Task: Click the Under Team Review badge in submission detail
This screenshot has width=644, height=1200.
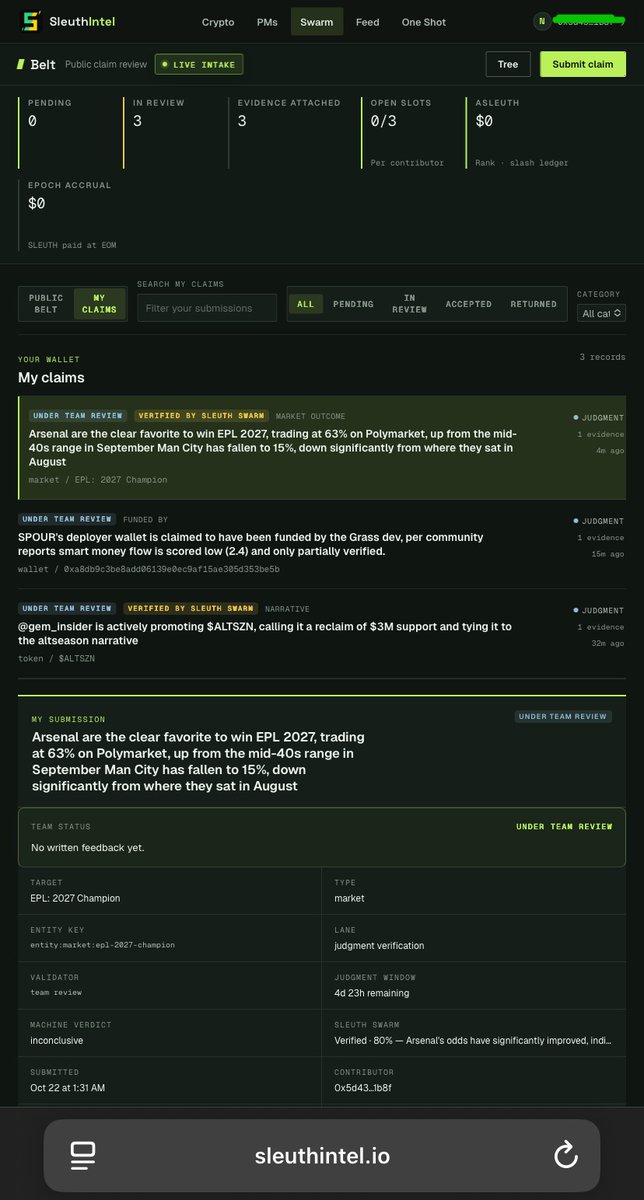Action: point(563,716)
